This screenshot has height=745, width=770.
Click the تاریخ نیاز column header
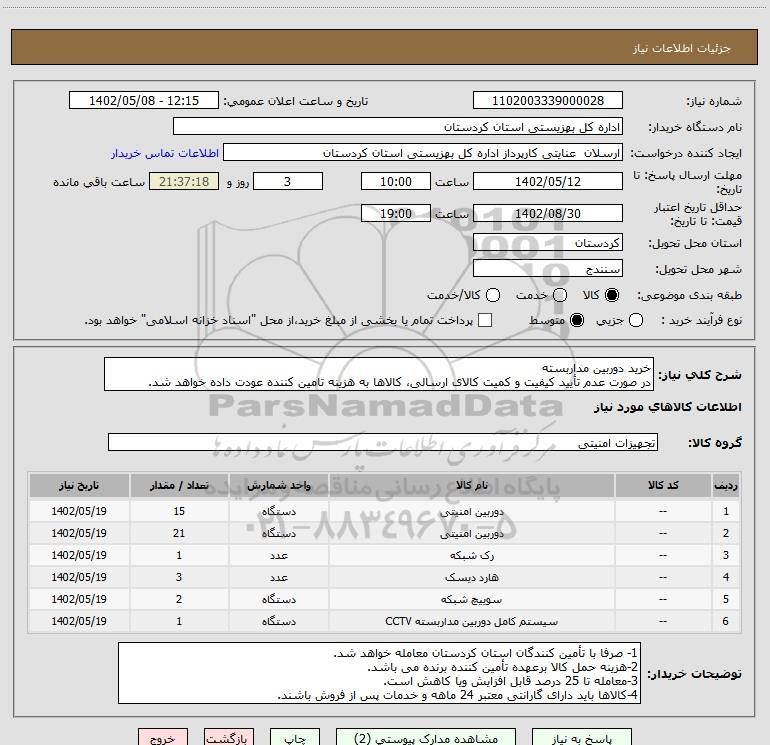(79, 485)
